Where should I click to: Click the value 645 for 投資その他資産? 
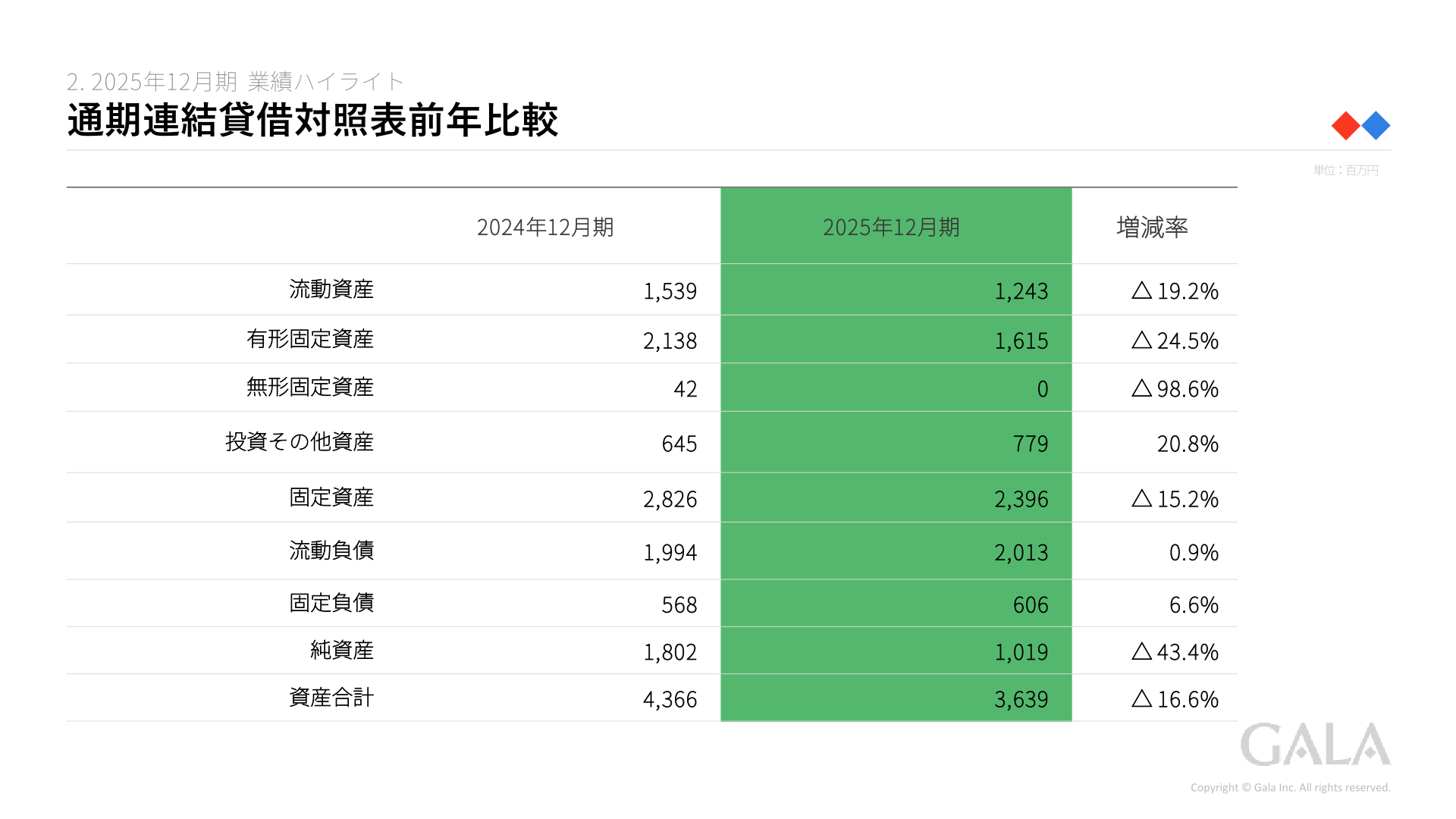679,444
